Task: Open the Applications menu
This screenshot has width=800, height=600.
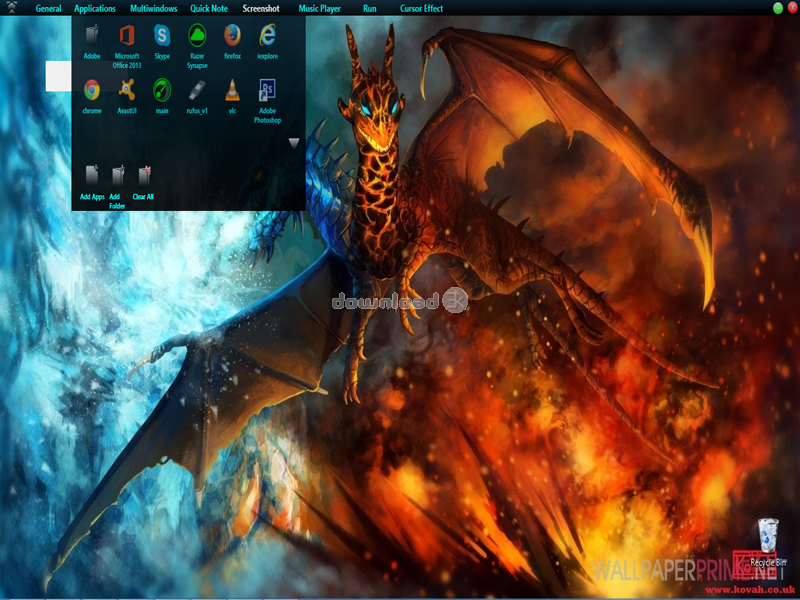Action: 95,8
